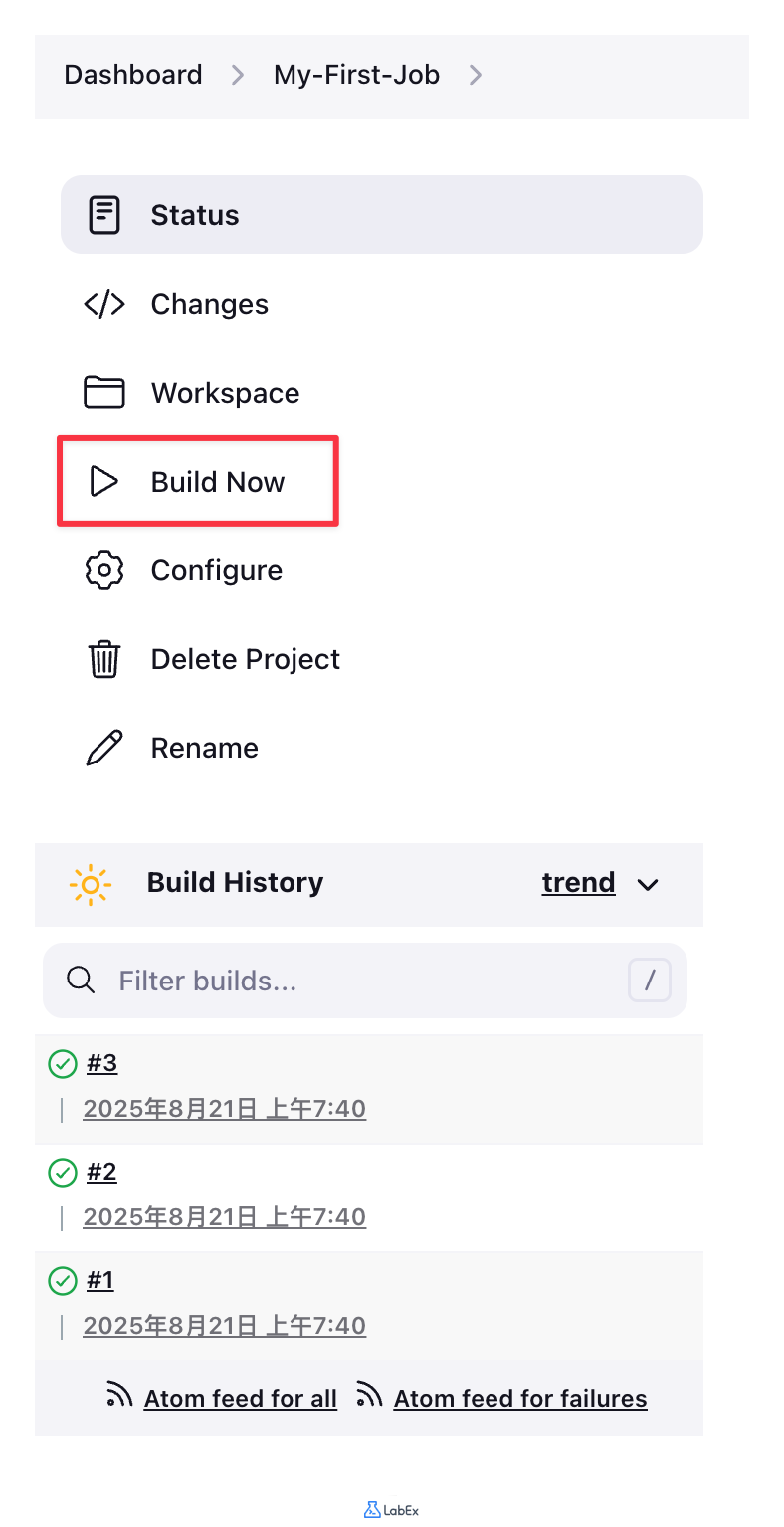Click build #2's success check mark
784x1527 pixels.
click(x=63, y=1173)
